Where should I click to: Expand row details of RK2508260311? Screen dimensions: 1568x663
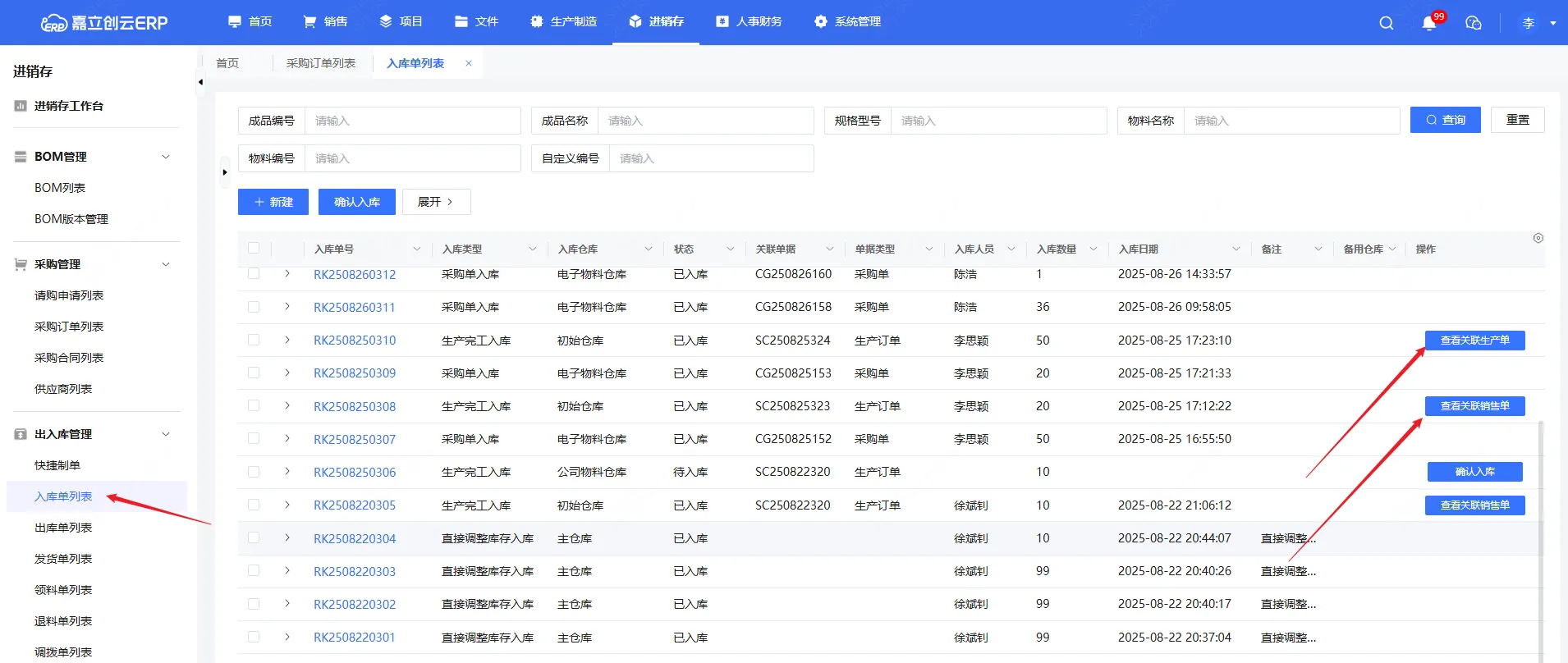[287, 307]
